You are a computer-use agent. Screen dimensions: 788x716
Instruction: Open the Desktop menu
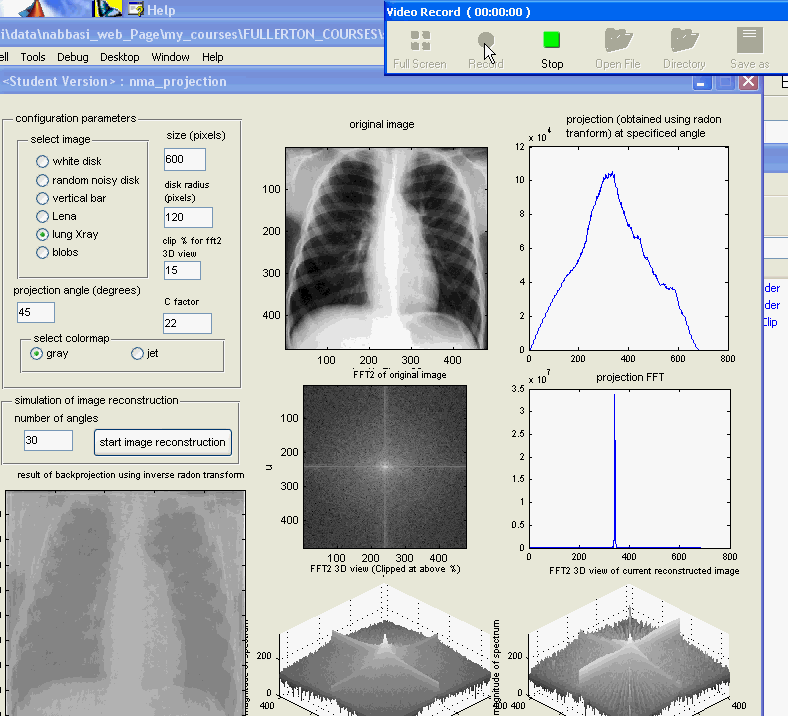[120, 57]
